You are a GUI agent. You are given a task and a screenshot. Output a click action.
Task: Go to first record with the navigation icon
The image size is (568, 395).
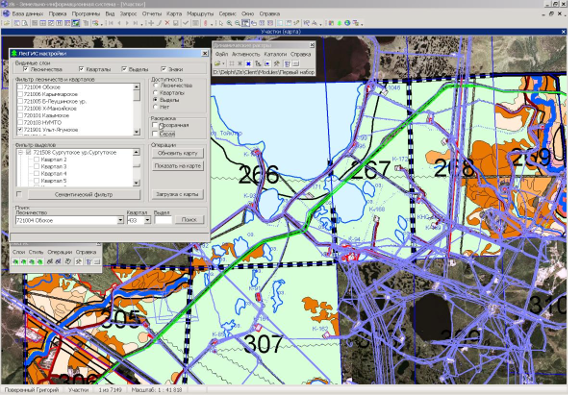click(111, 23)
